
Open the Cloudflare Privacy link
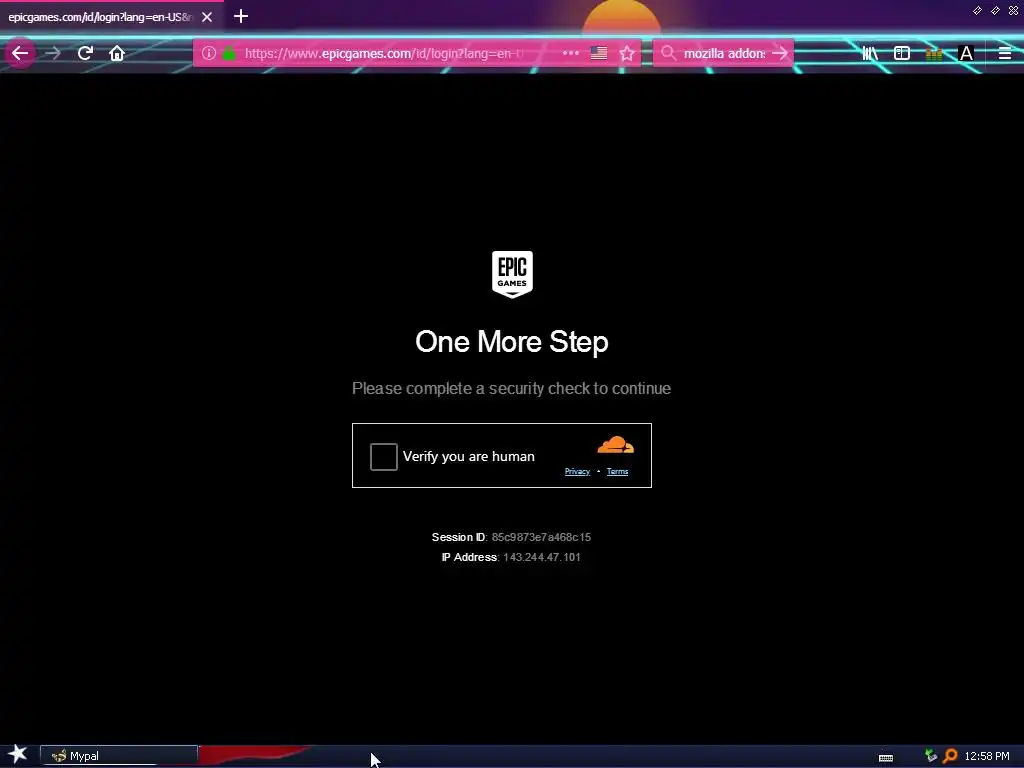(577, 472)
